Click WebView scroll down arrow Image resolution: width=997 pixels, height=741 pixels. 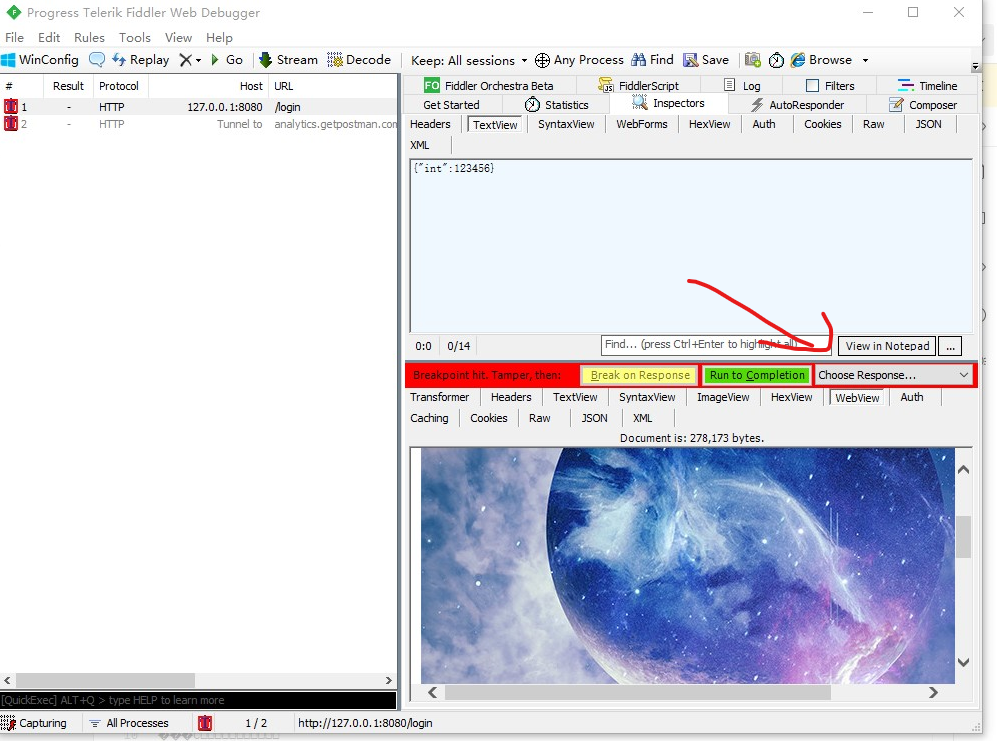coord(963,662)
